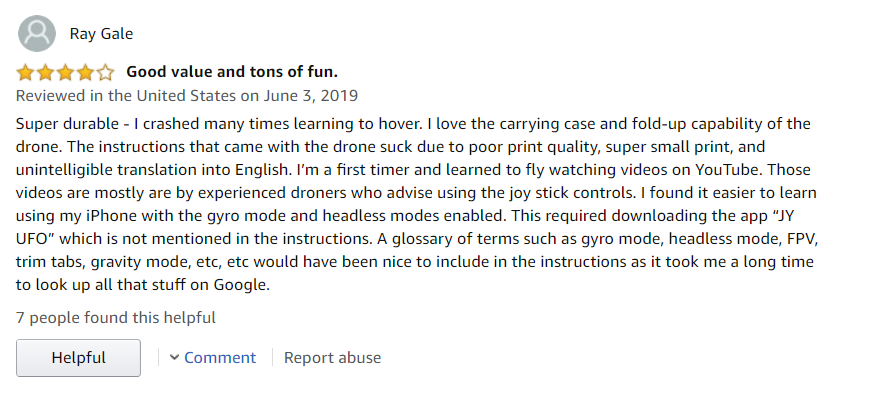
Task: Click the third filled review star
Action: pos(66,73)
